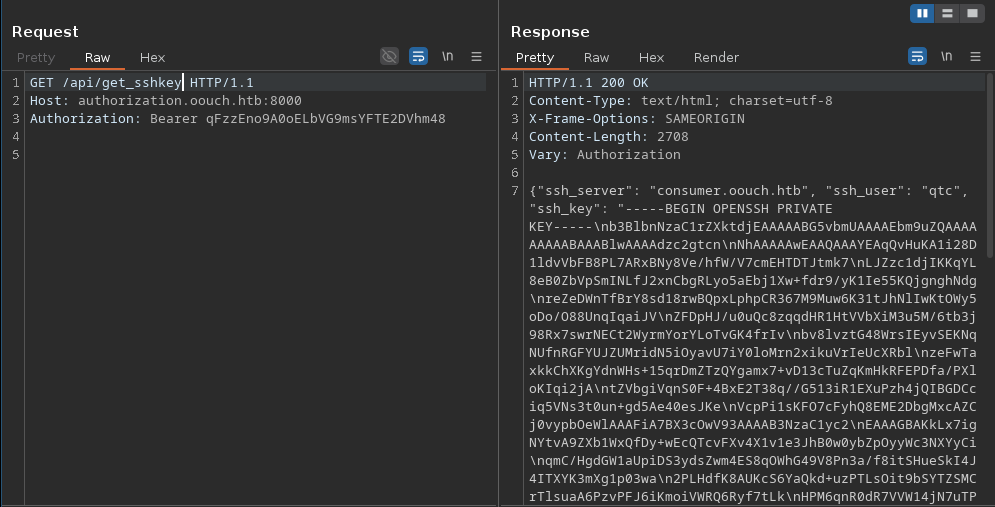Select the Raw tab in Request panel
This screenshot has height=507, width=995.
point(97,58)
